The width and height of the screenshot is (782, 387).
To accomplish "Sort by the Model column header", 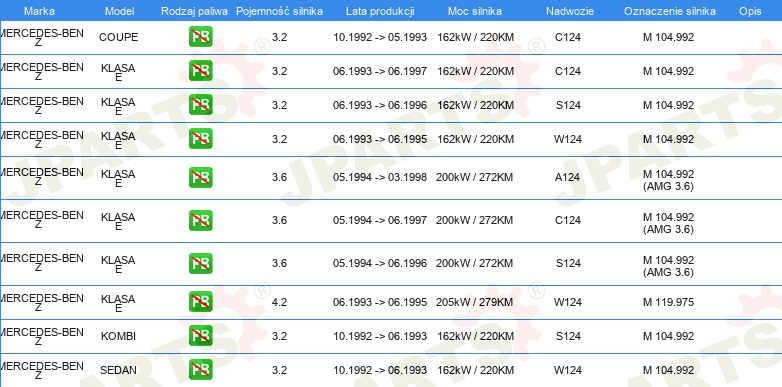I will (119, 11).
